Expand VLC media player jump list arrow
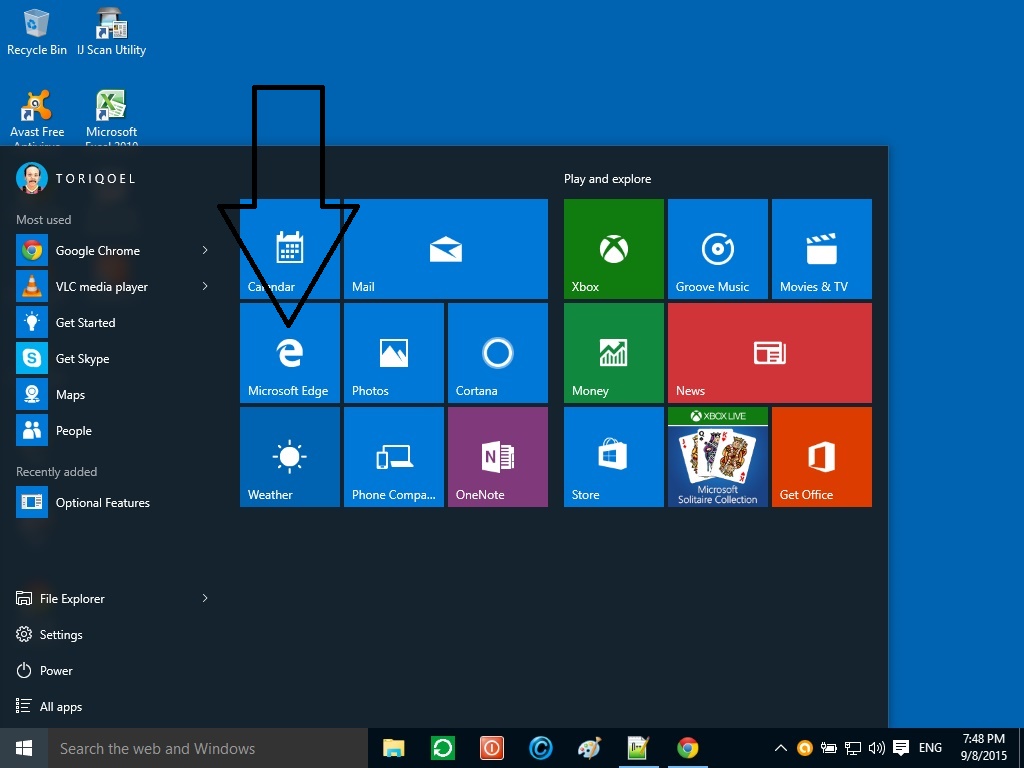Image resolution: width=1024 pixels, height=768 pixels. click(x=205, y=286)
